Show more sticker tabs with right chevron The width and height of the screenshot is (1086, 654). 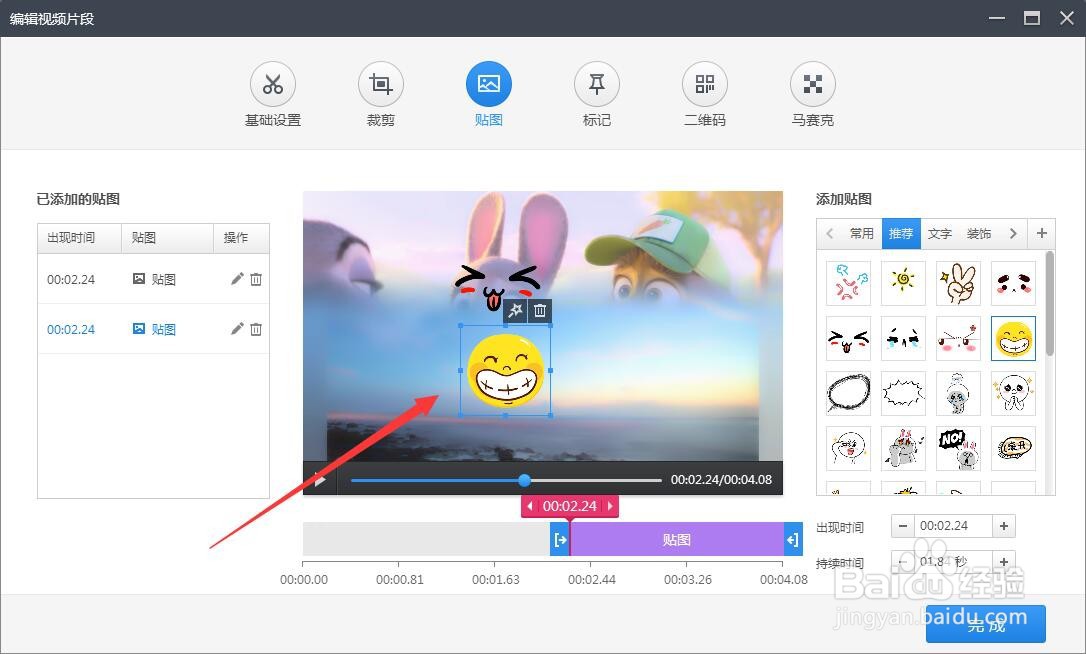pos(1013,233)
